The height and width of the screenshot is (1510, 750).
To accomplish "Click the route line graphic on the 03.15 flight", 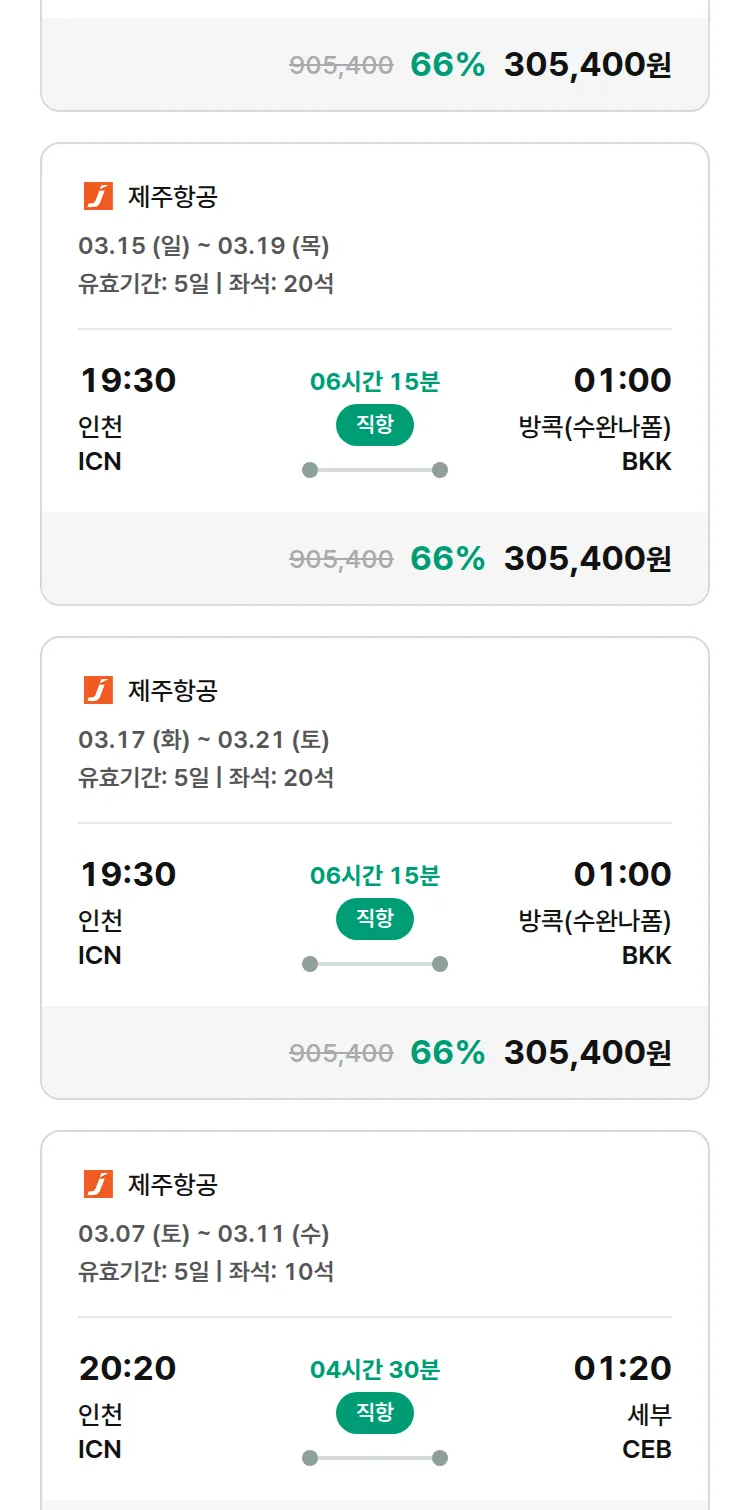I will coord(375,470).
